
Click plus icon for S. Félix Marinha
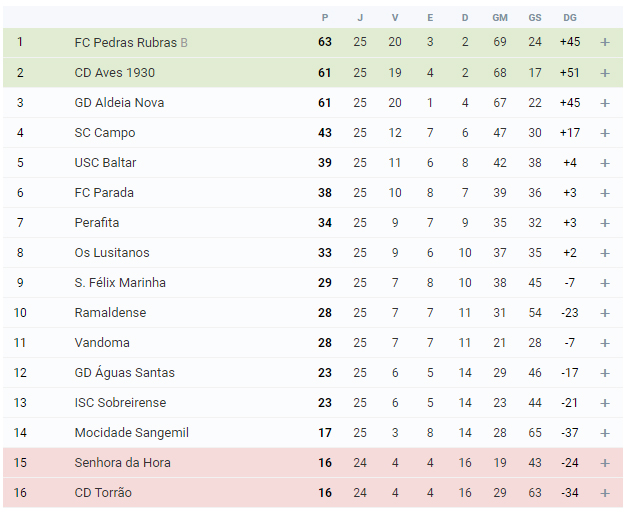(605, 283)
